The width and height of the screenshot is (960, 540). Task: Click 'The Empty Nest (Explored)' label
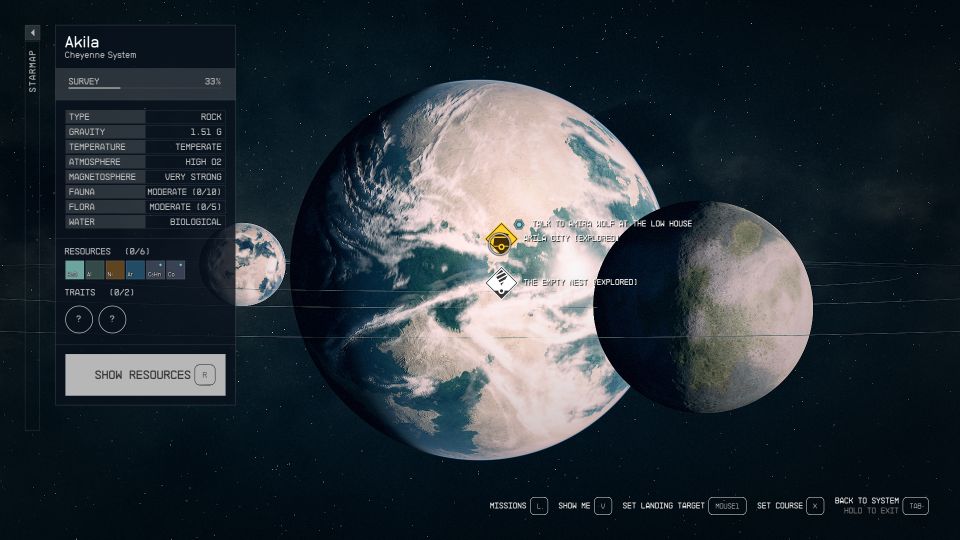tap(580, 282)
